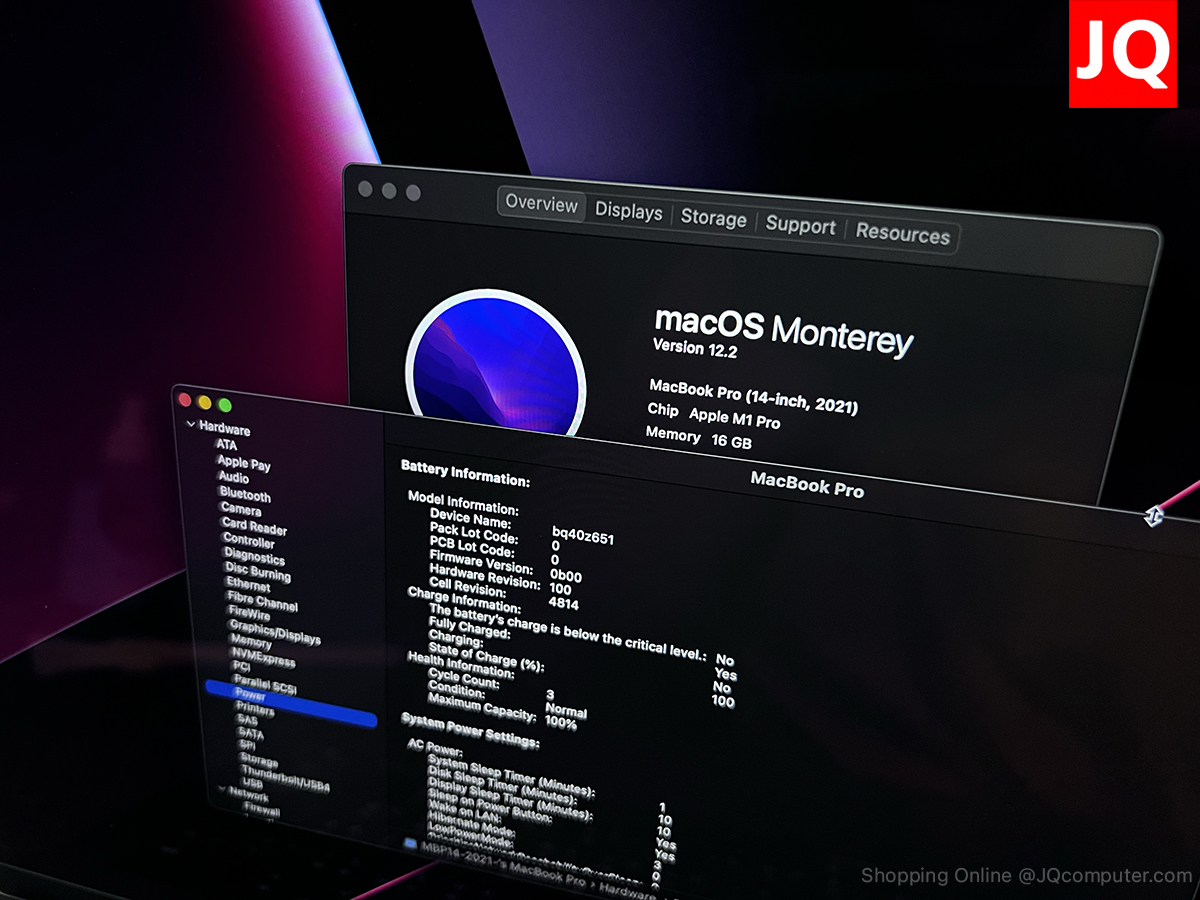The height and width of the screenshot is (900, 1200).
Task: Click "MBP14-2021's MacBook Pro" in path bar
Action: (x=504, y=863)
